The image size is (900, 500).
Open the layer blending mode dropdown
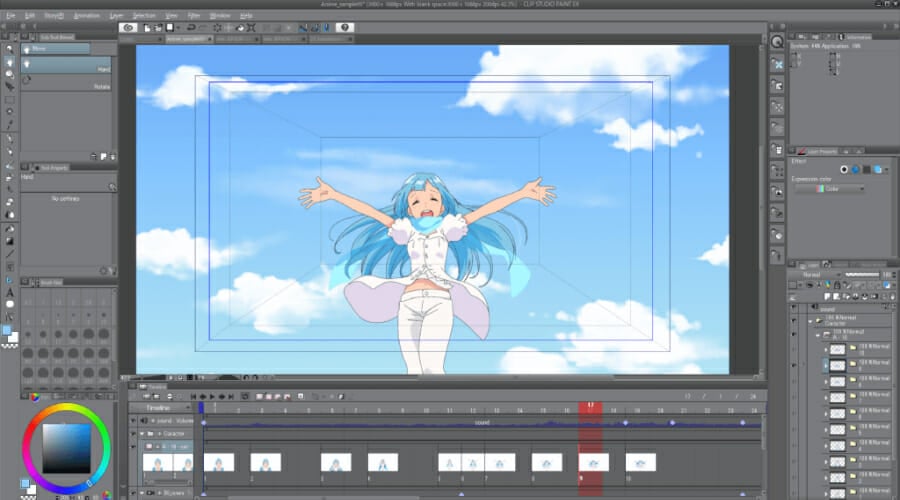pos(816,275)
